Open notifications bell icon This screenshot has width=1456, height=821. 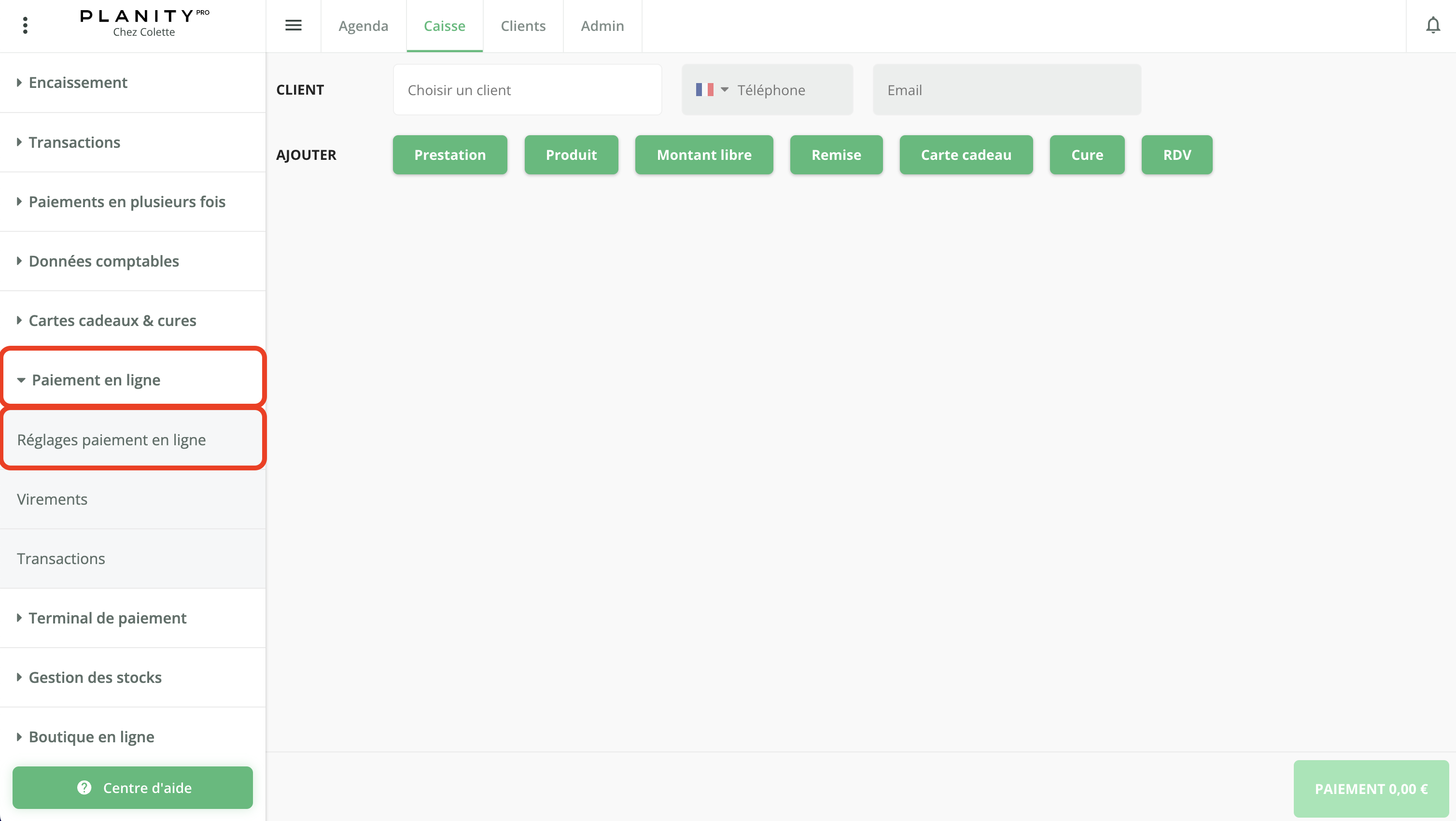[x=1432, y=26]
